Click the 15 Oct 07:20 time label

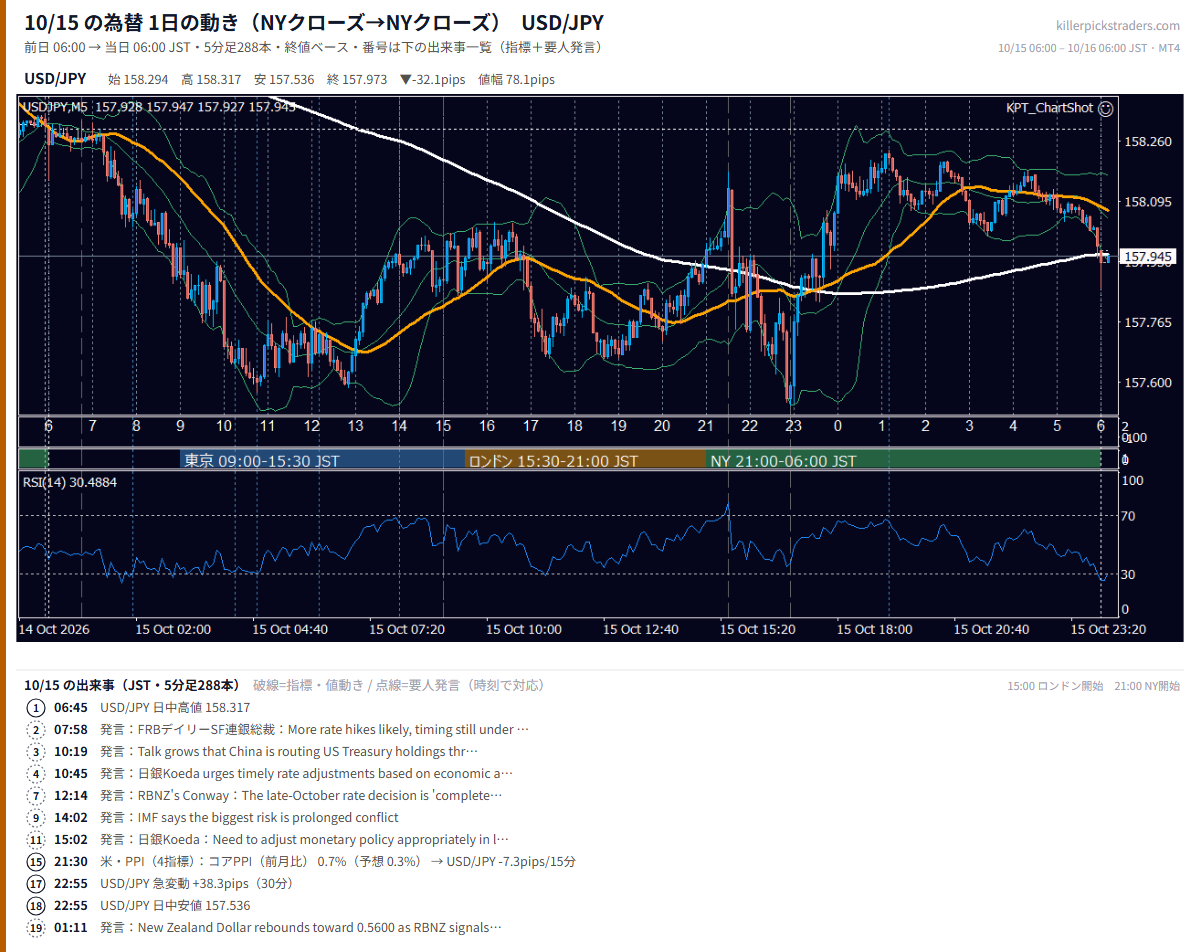click(x=407, y=629)
